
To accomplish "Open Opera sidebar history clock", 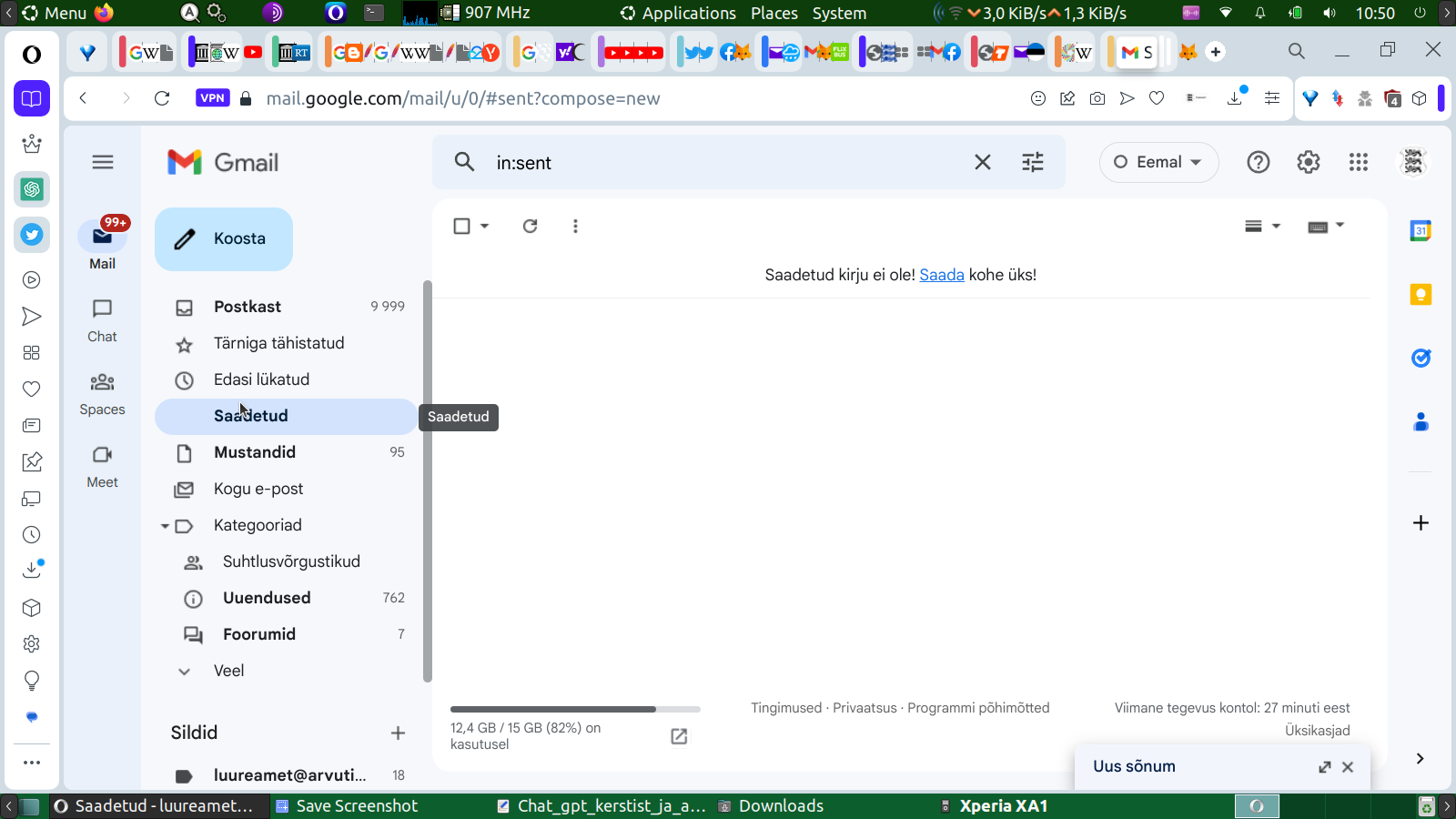I will [x=32, y=535].
